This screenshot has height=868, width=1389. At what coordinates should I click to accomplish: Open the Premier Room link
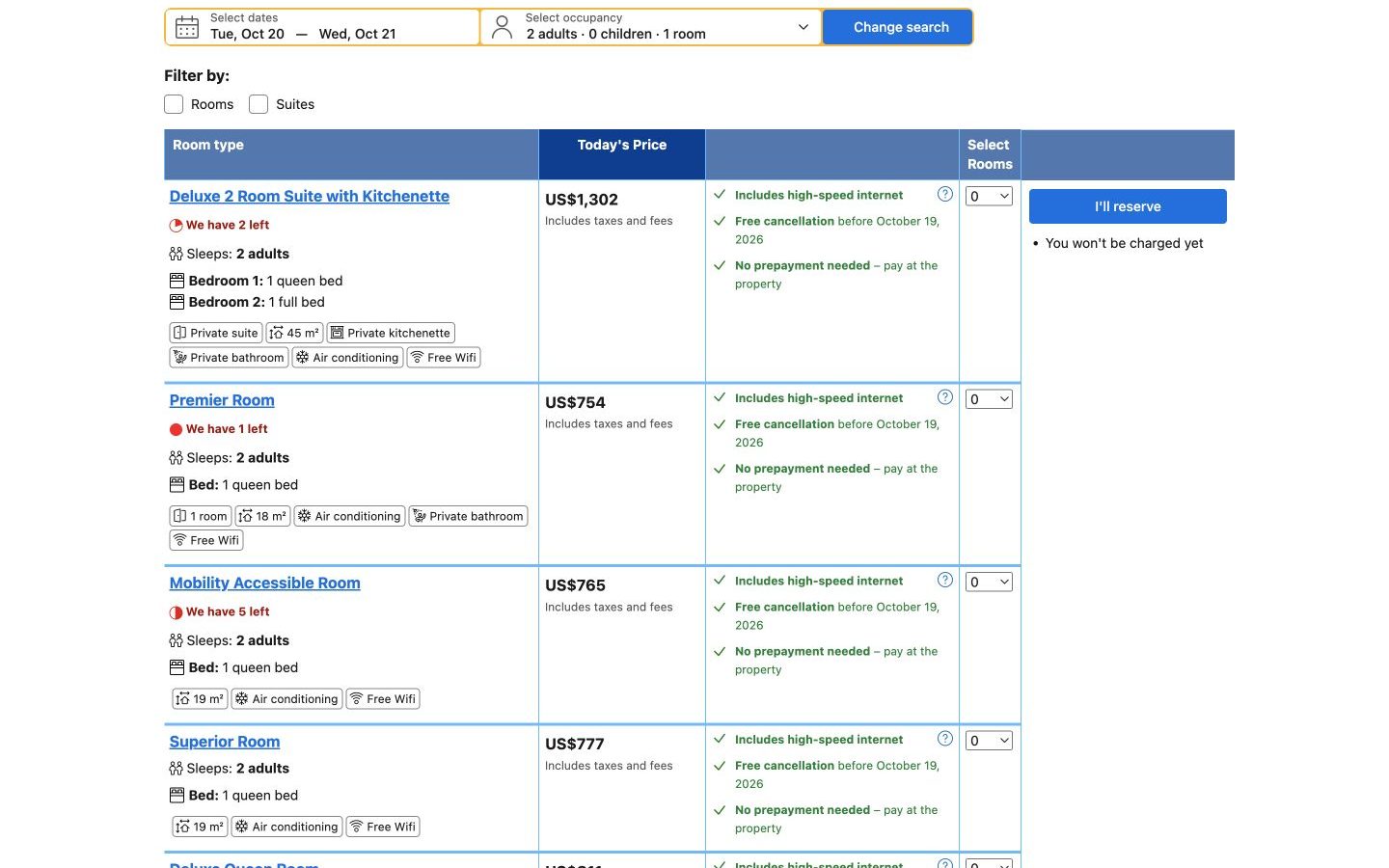click(x=222, y=400)
